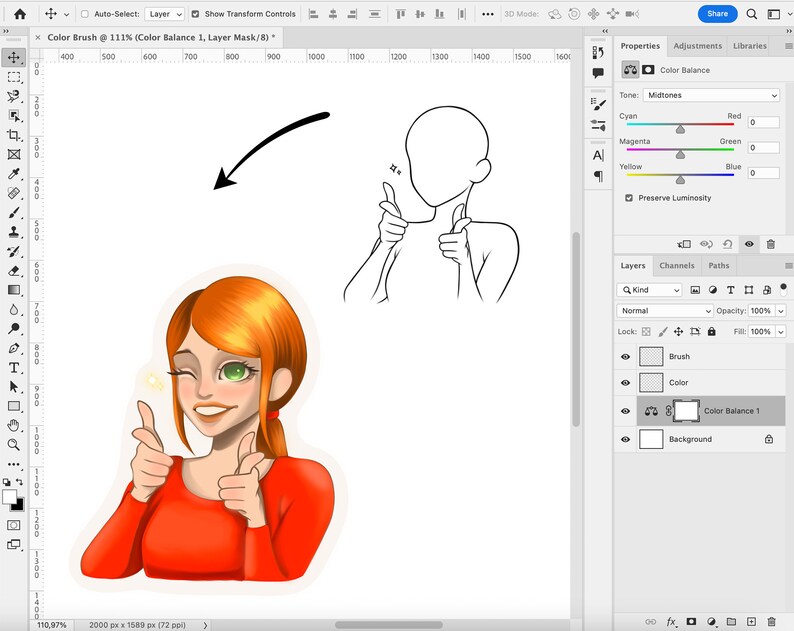The width and height of the screenshot is (794, 631).
Task: Select the Hand tool
Action: coord(14,425)
